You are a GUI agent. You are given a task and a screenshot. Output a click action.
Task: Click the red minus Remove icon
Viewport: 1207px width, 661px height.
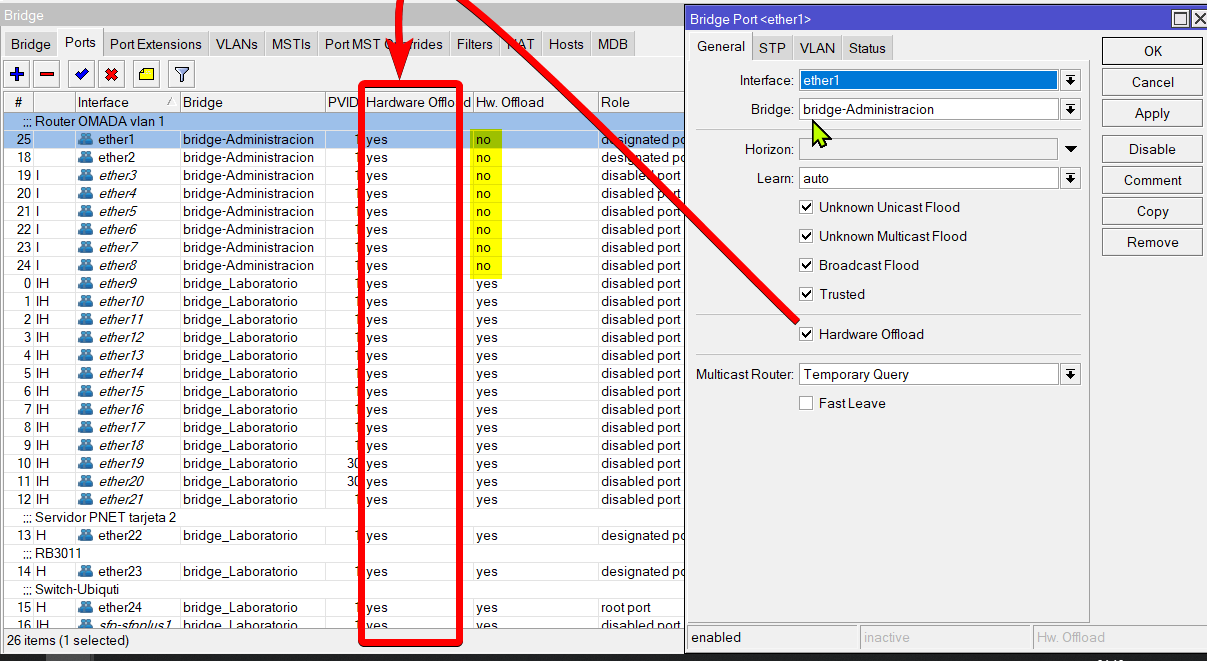(x=47, y=74)
